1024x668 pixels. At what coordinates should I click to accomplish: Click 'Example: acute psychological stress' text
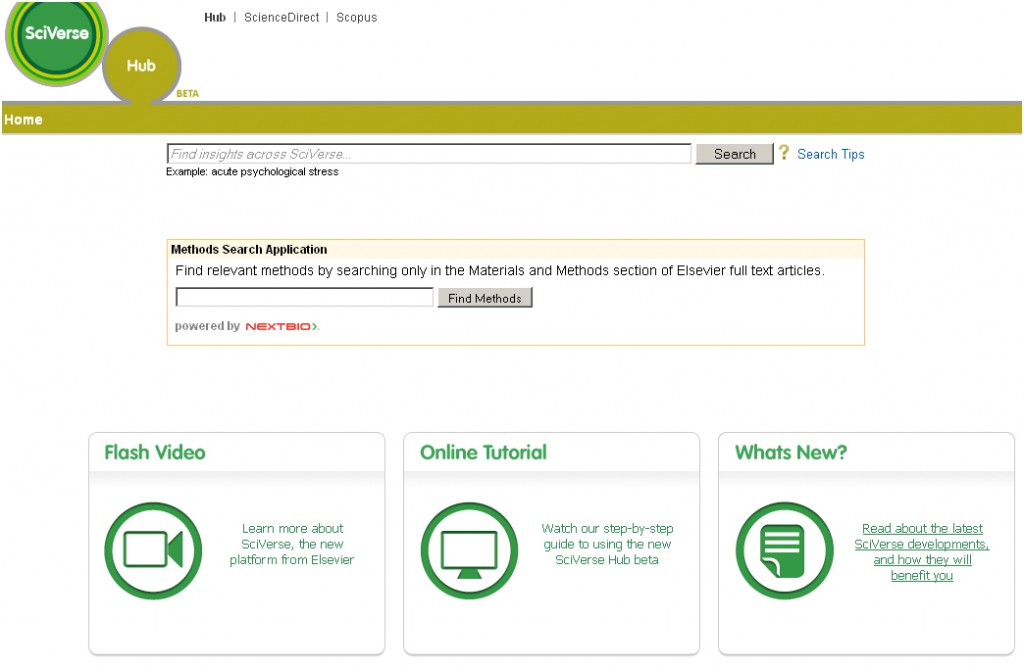point(252,172)
